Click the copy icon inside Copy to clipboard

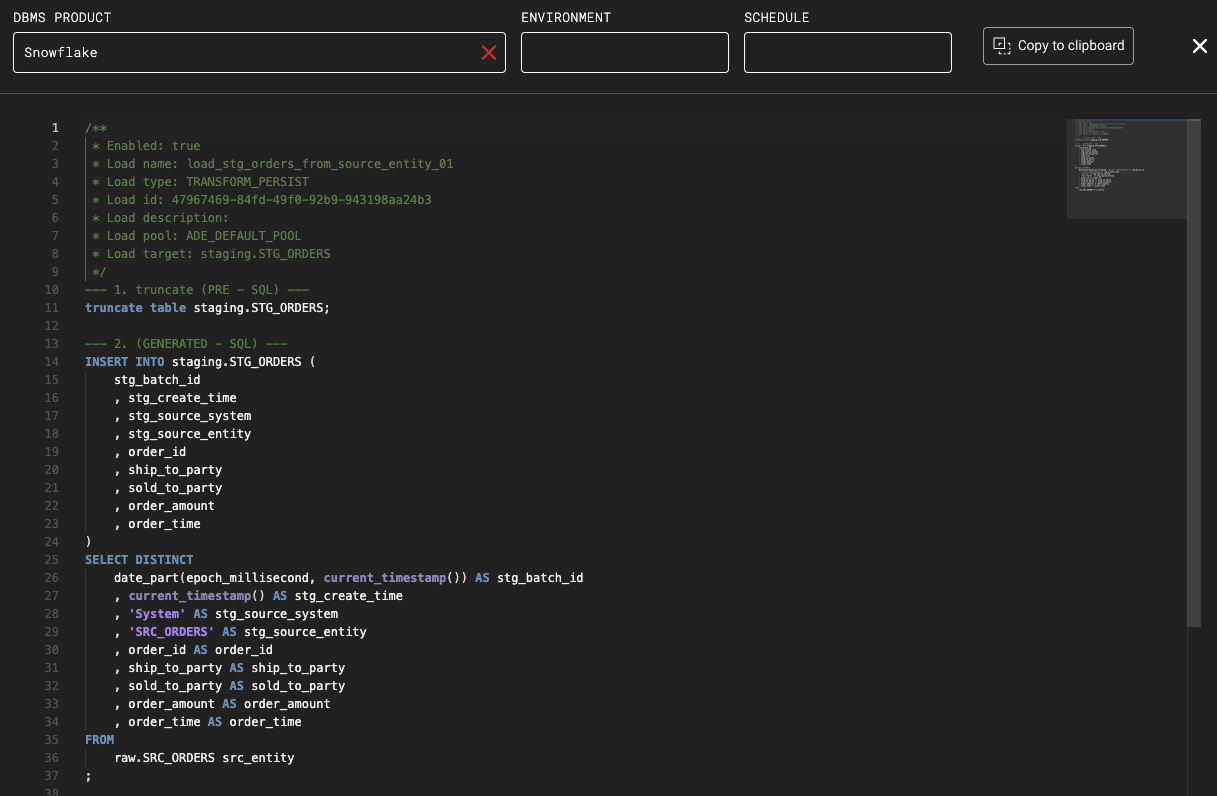point(1002,46)
